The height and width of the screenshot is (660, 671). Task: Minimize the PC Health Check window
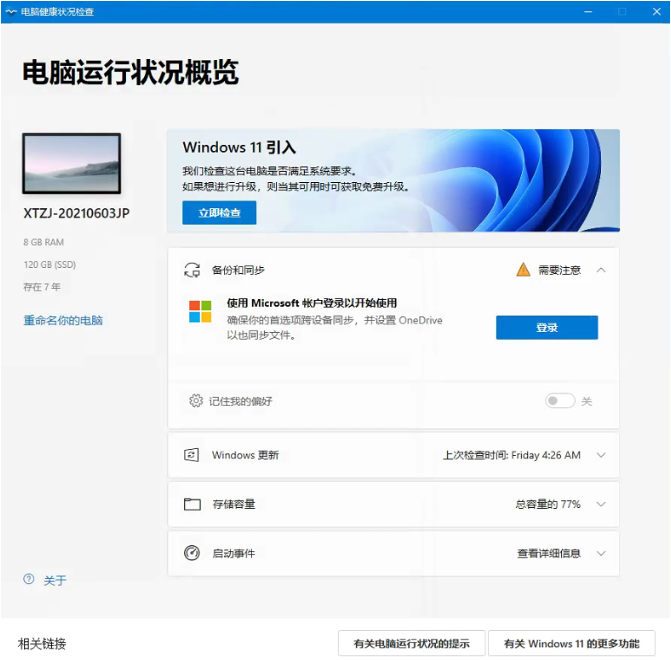tap(588, 12)
